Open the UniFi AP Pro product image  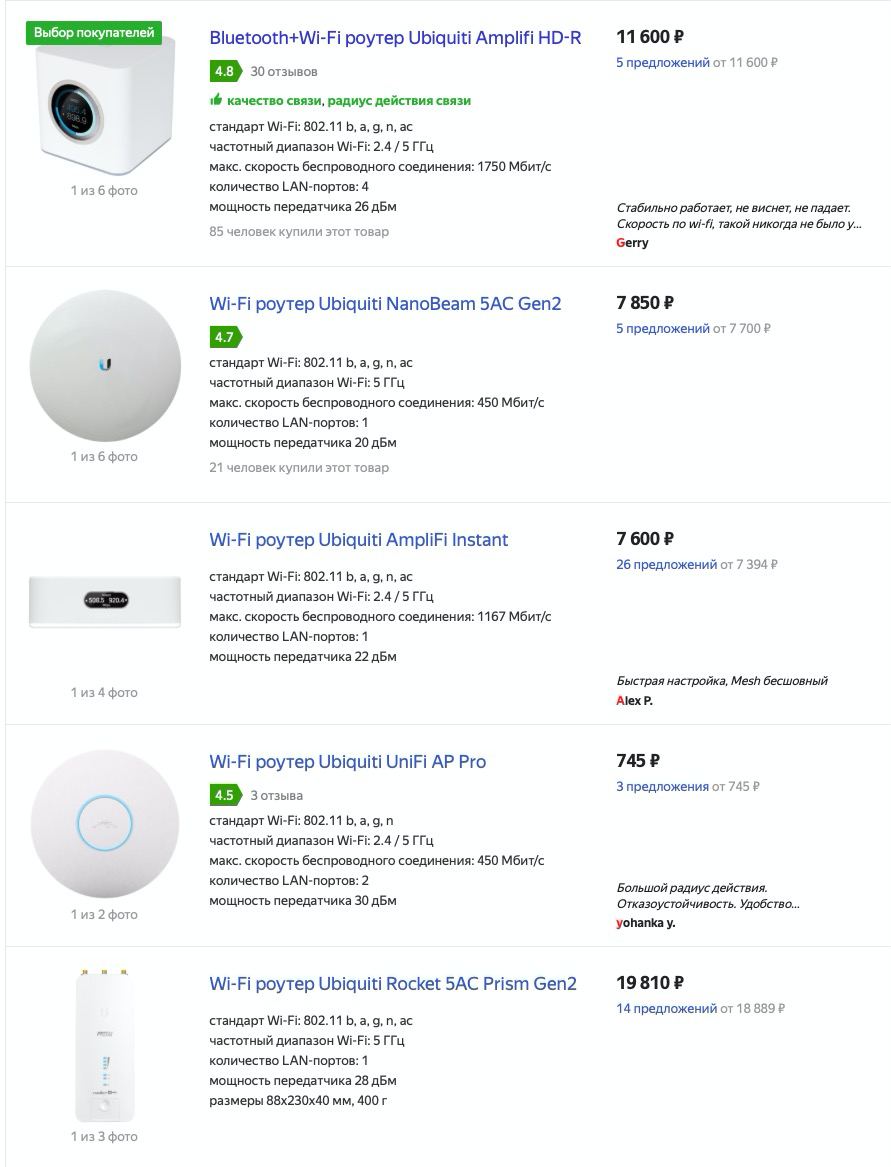[x=105, y=822]
